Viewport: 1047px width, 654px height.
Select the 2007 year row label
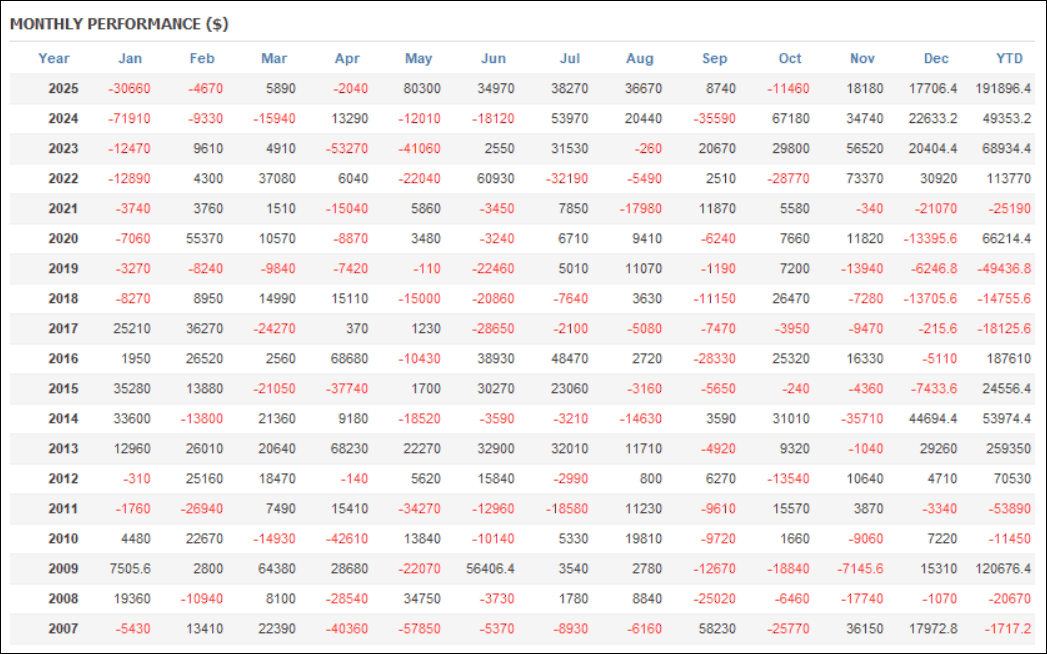tap(63, 629)
